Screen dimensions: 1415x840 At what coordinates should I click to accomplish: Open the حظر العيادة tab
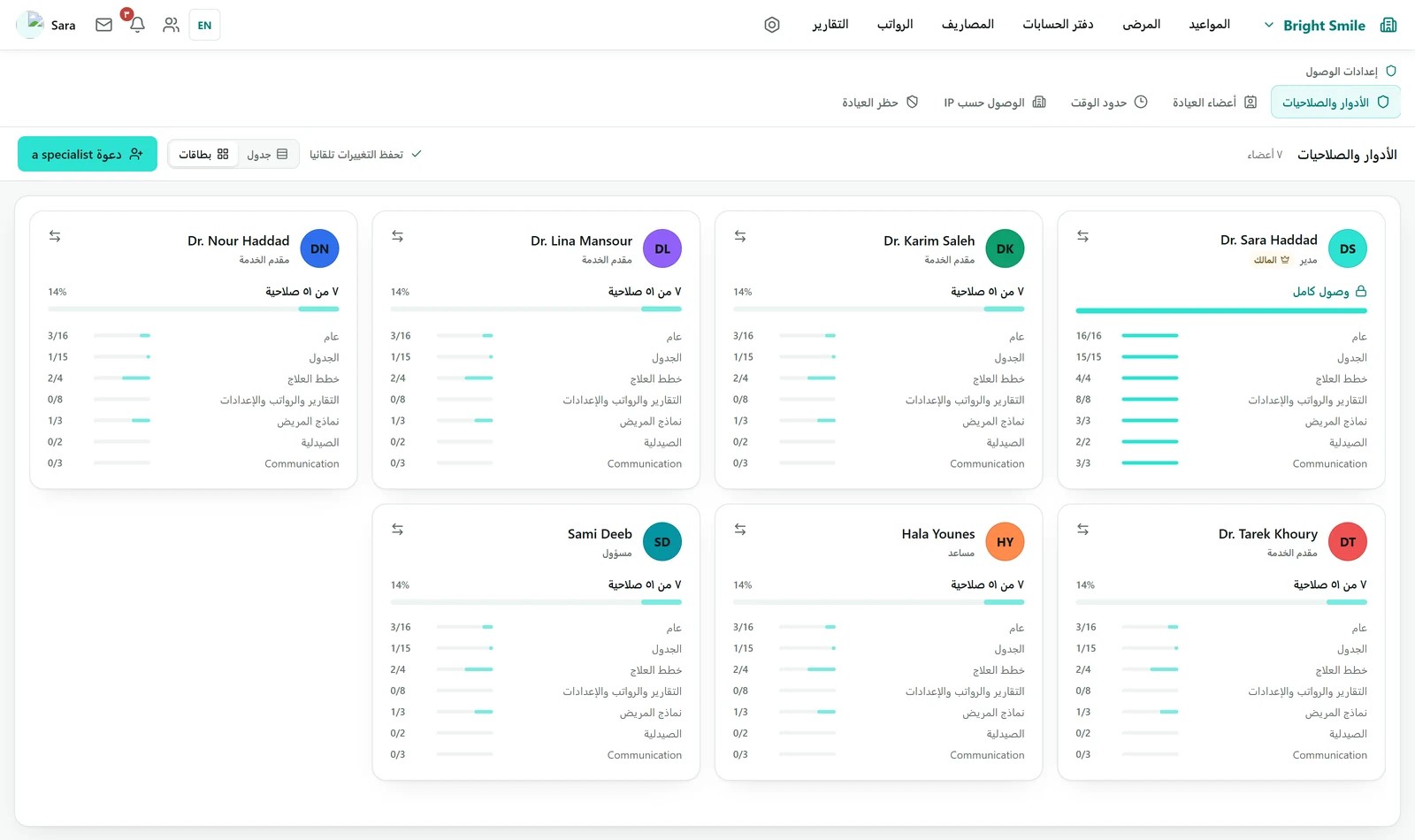pyautogui.click(x=880, y=103)
